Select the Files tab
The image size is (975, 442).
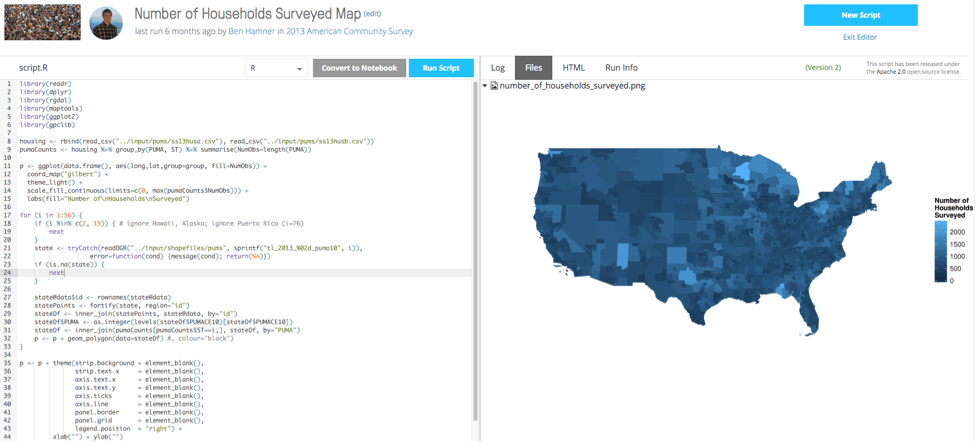coord(533,68)
